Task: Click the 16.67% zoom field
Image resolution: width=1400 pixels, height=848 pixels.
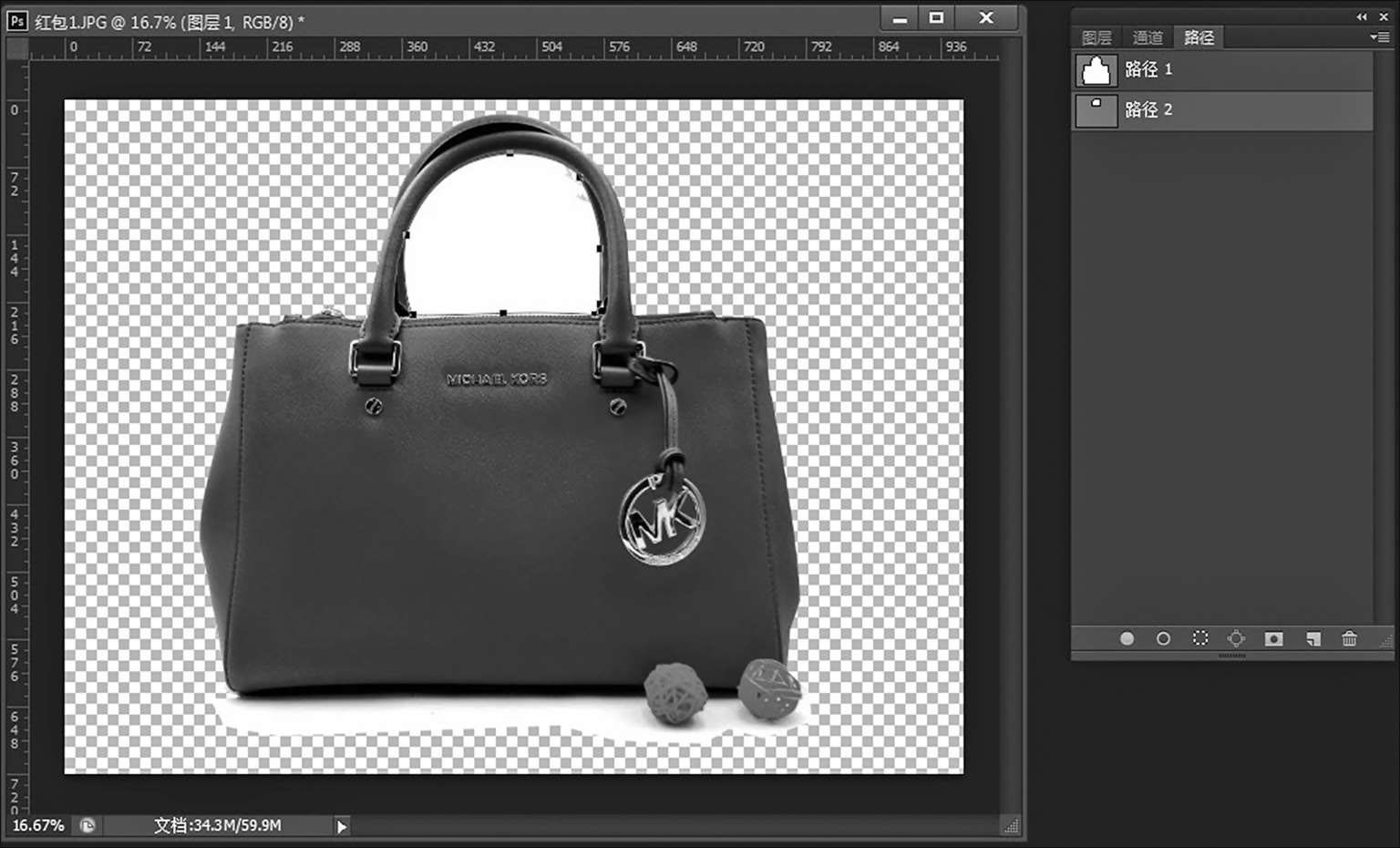Action: pyautogui.click(x=38, y=825)
